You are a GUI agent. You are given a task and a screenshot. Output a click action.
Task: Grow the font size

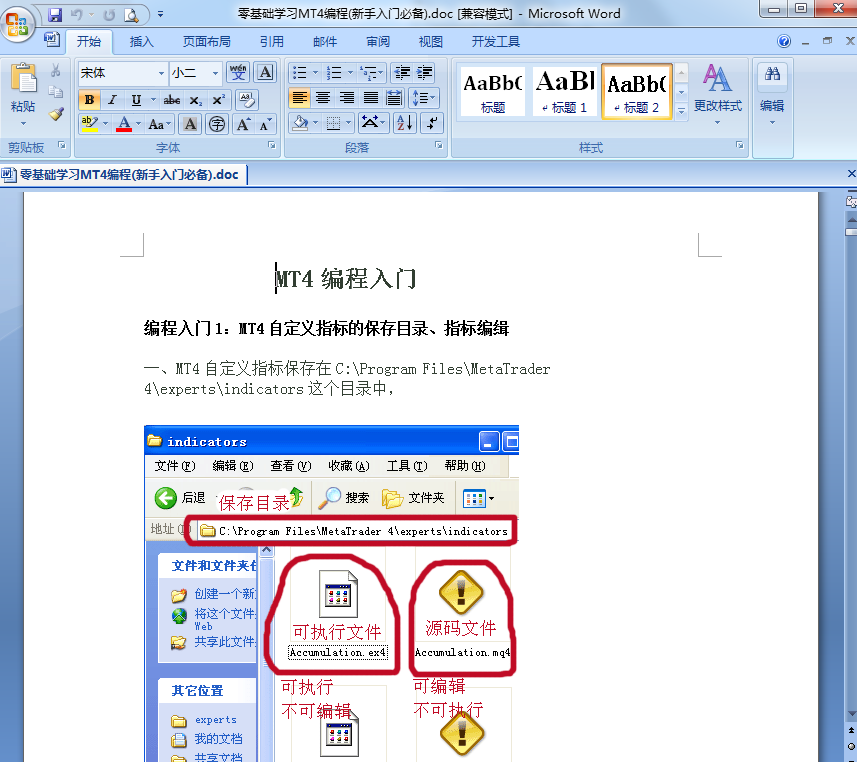(243, 124)
